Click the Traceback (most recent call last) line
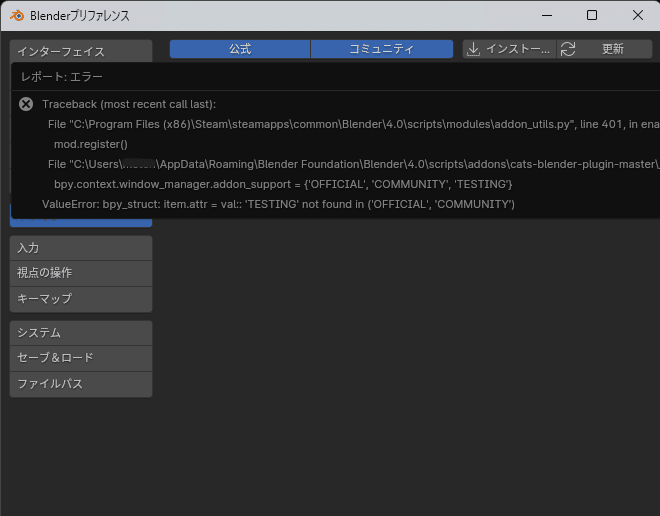This screenshot has height=516, width=660. point(129,104)
